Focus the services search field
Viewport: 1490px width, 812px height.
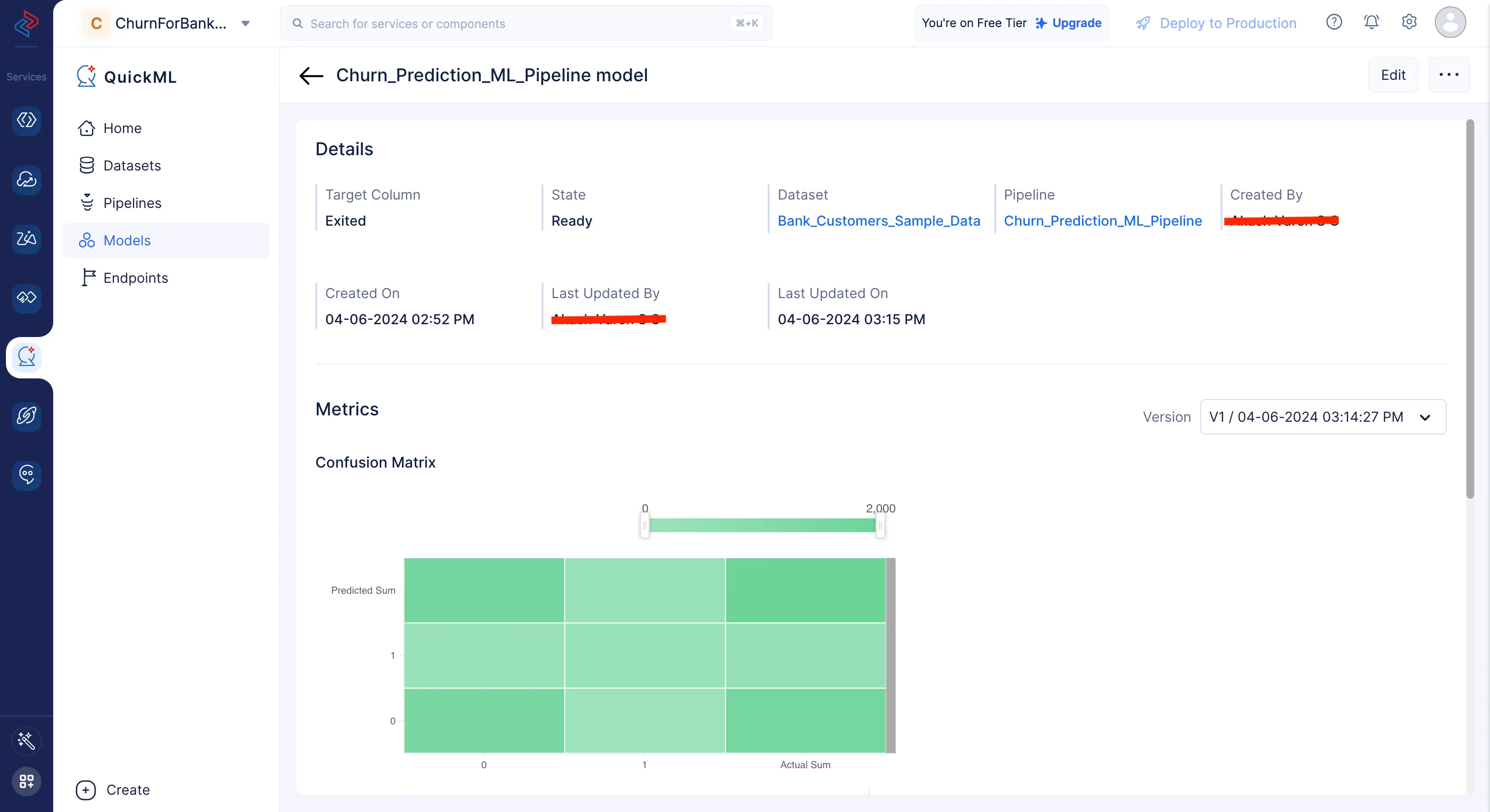(x=526, y=23)
